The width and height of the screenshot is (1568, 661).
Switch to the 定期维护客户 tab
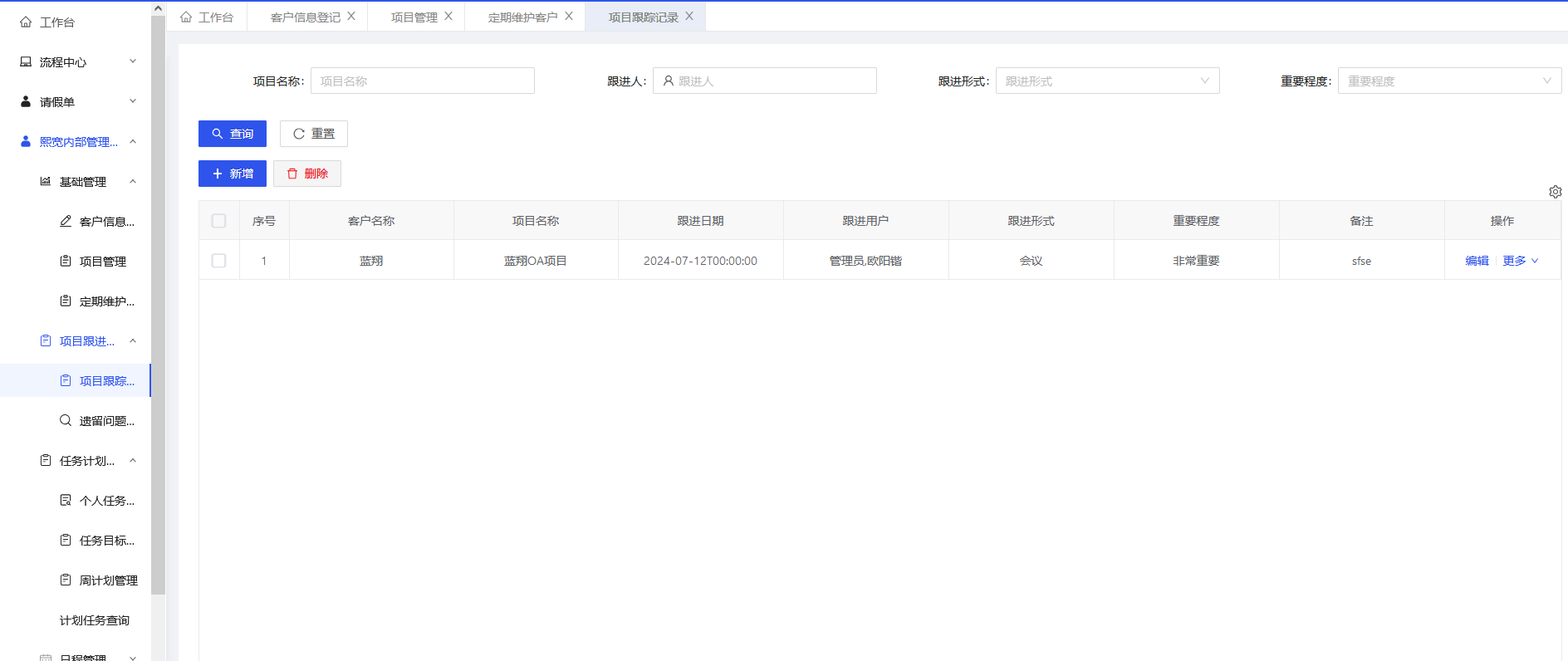[523, 17]
